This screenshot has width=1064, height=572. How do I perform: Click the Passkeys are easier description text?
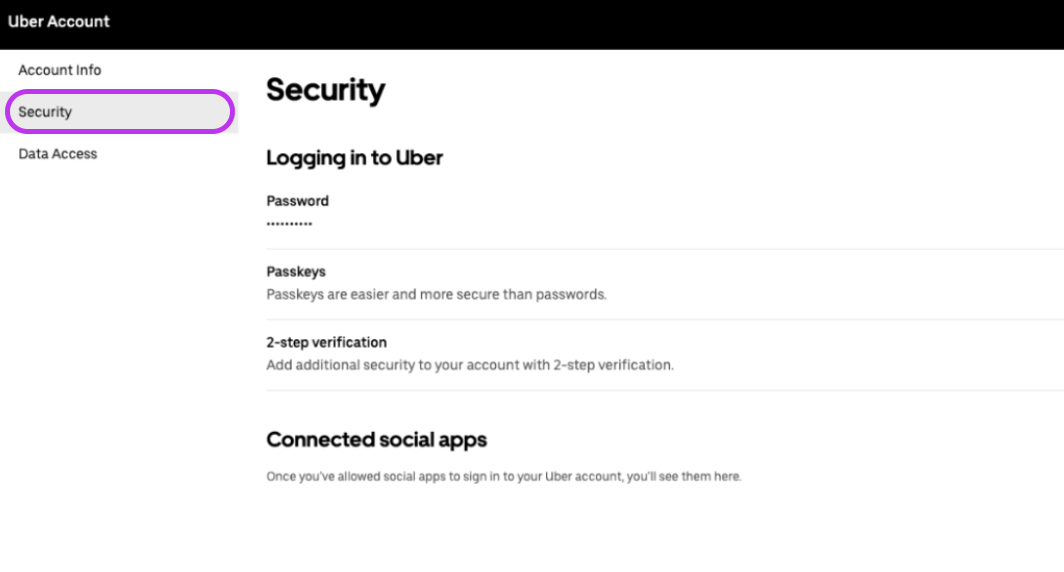(436, 295)
